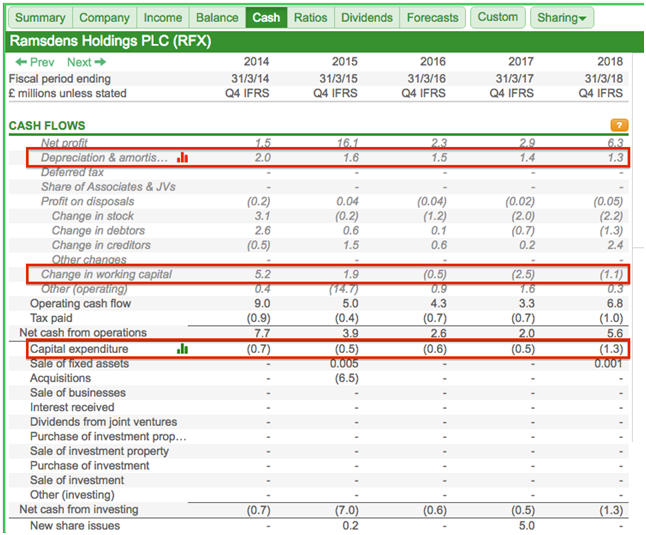Click the Change in creditors label
The width and height of the screenshot is (646, 535).
[x=101, y=245]
